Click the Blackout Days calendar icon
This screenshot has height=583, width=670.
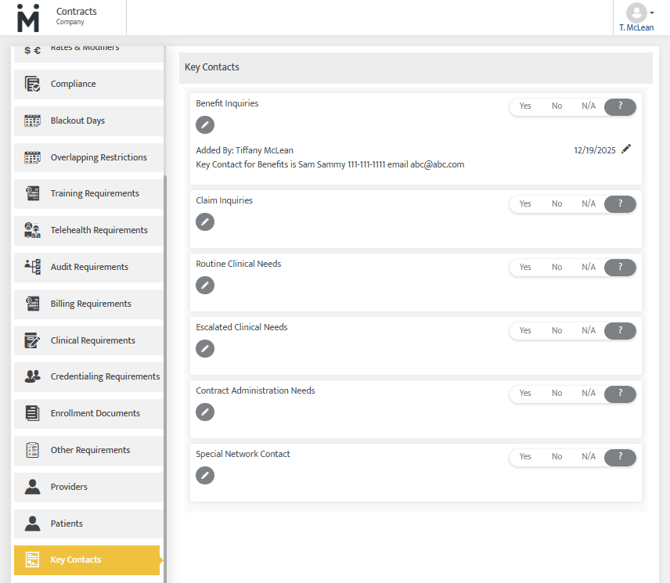(32, 121)
